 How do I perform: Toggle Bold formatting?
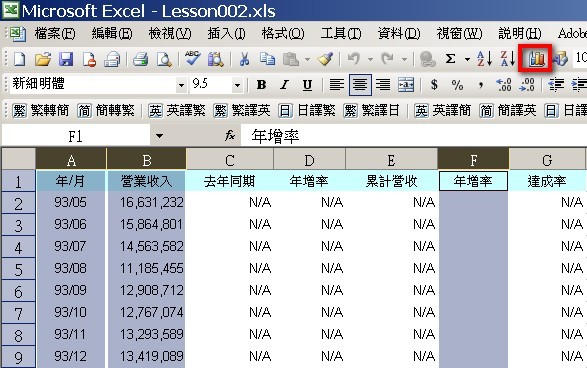[x=261, y=85]
